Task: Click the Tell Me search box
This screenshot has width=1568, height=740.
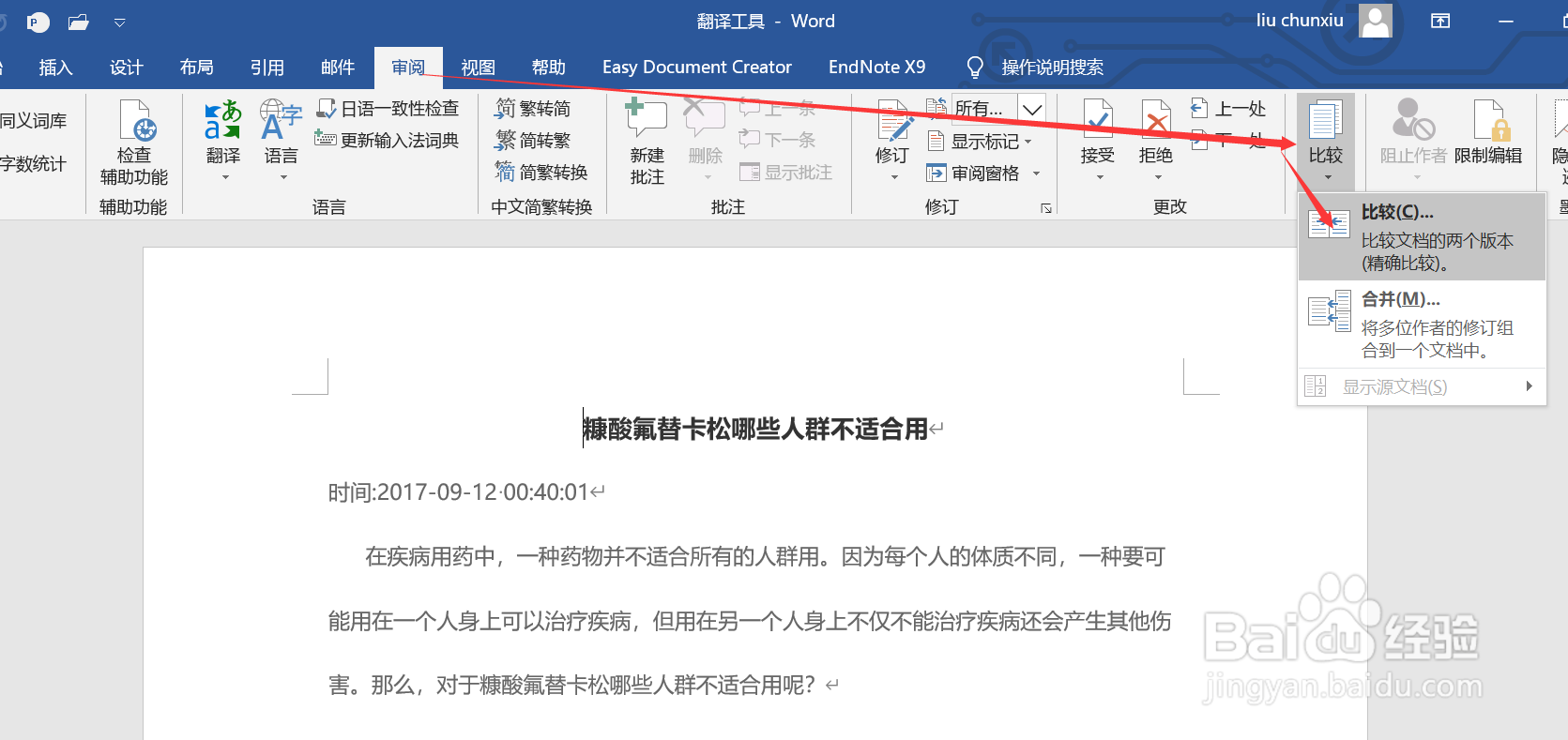Action: (x=1052, y=68)
